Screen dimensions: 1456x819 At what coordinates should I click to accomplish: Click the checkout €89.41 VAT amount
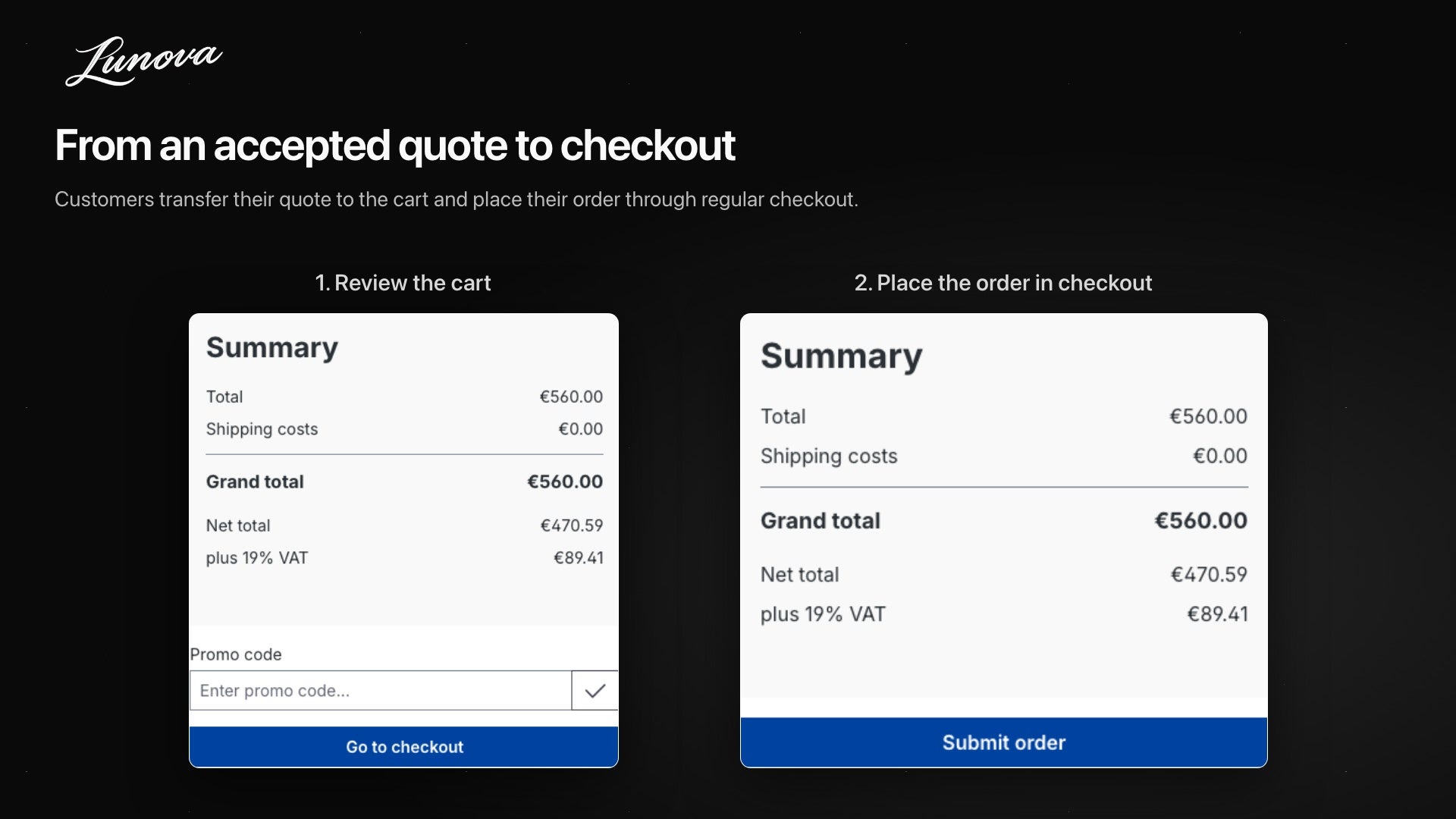[x=1217, y=614]
